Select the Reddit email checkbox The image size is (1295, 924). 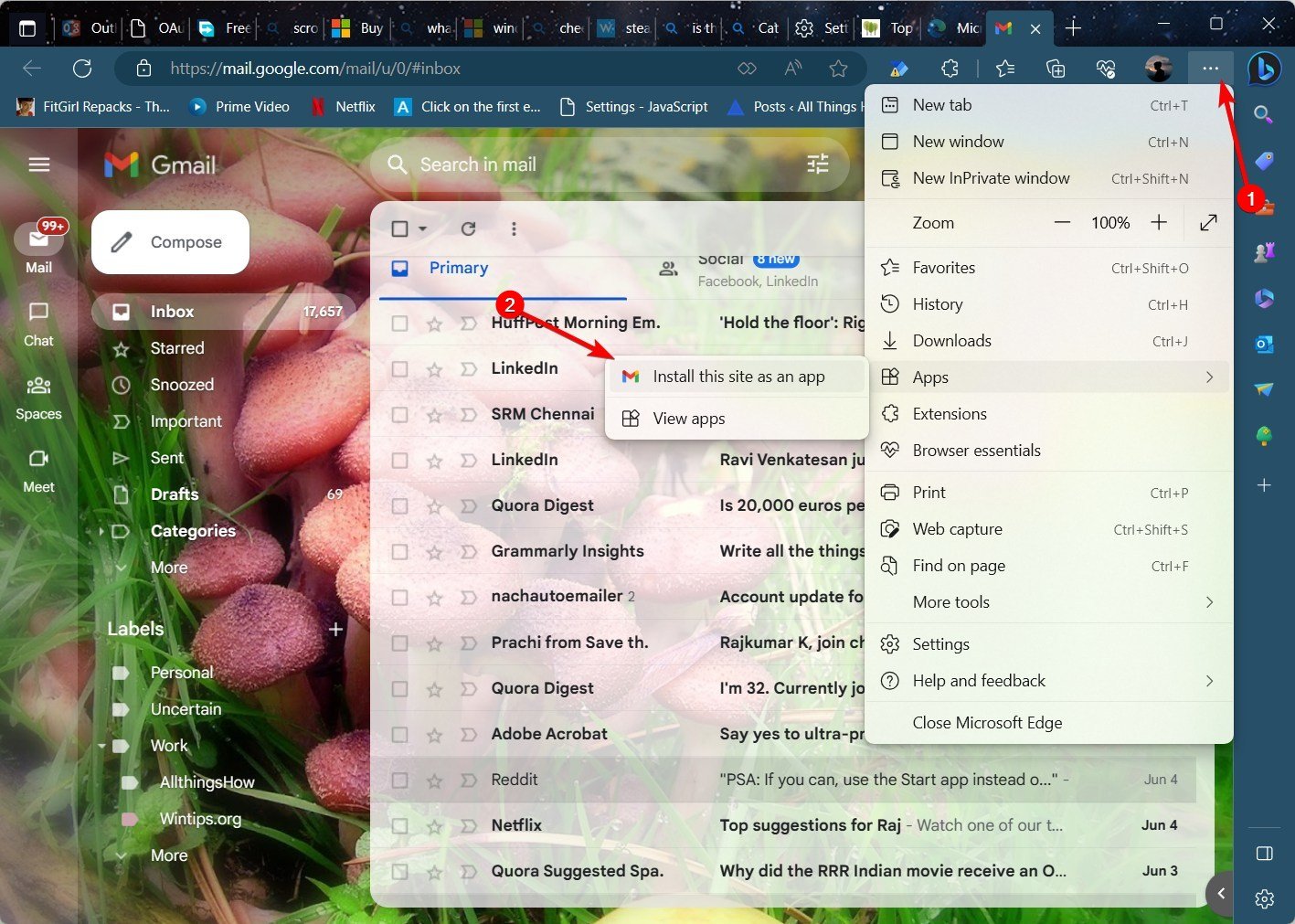(399, 780)
